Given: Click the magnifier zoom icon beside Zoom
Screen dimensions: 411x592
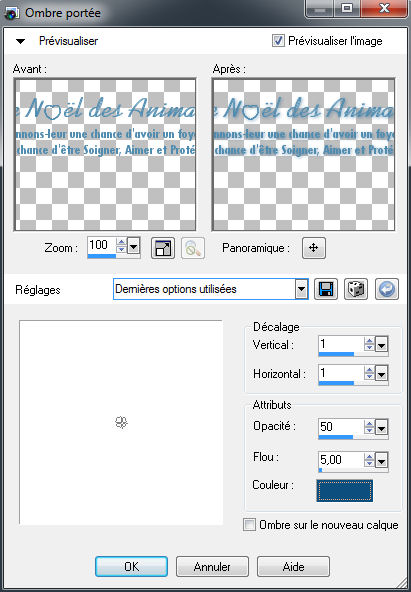Looking at the screenshot, I should point(193,248).
